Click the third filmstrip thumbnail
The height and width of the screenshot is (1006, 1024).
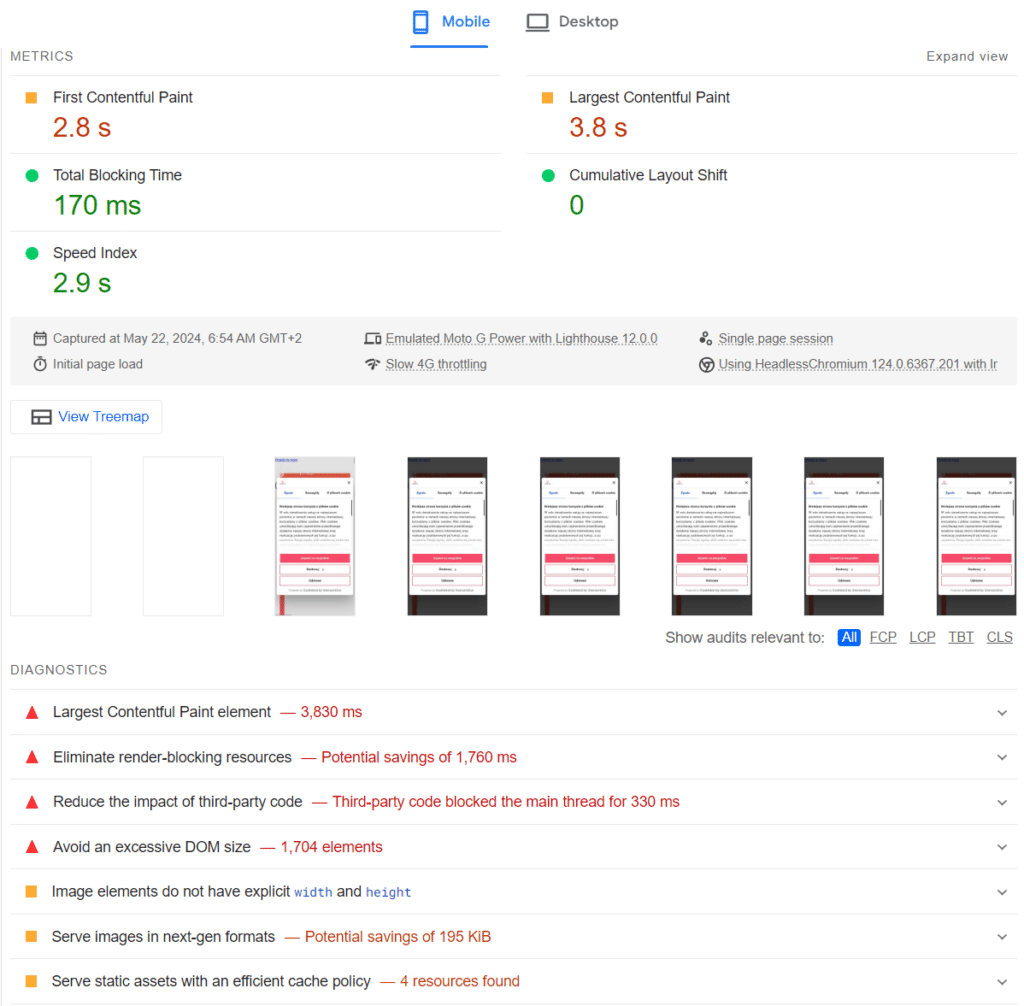(x=314, y=535)
